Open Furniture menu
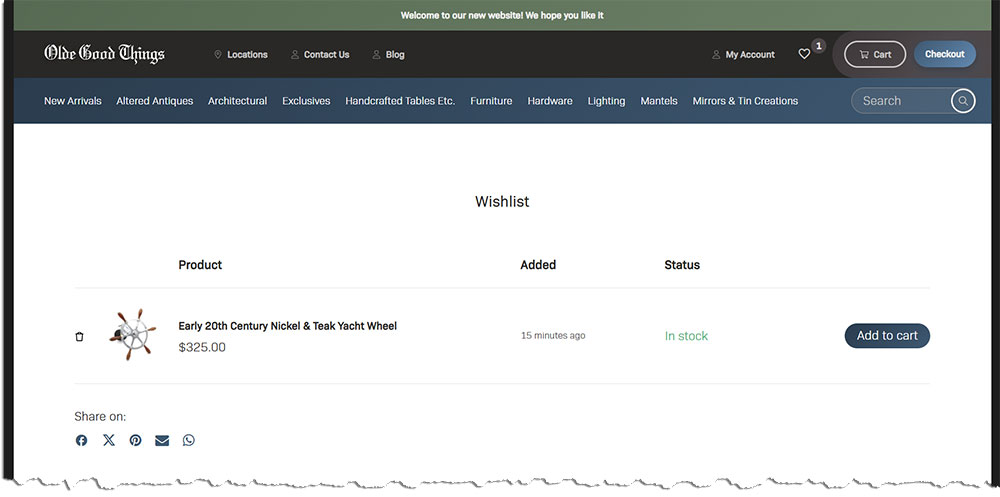Image resolution: width=1000 pixels, height=497 pixels. point(491,101)
